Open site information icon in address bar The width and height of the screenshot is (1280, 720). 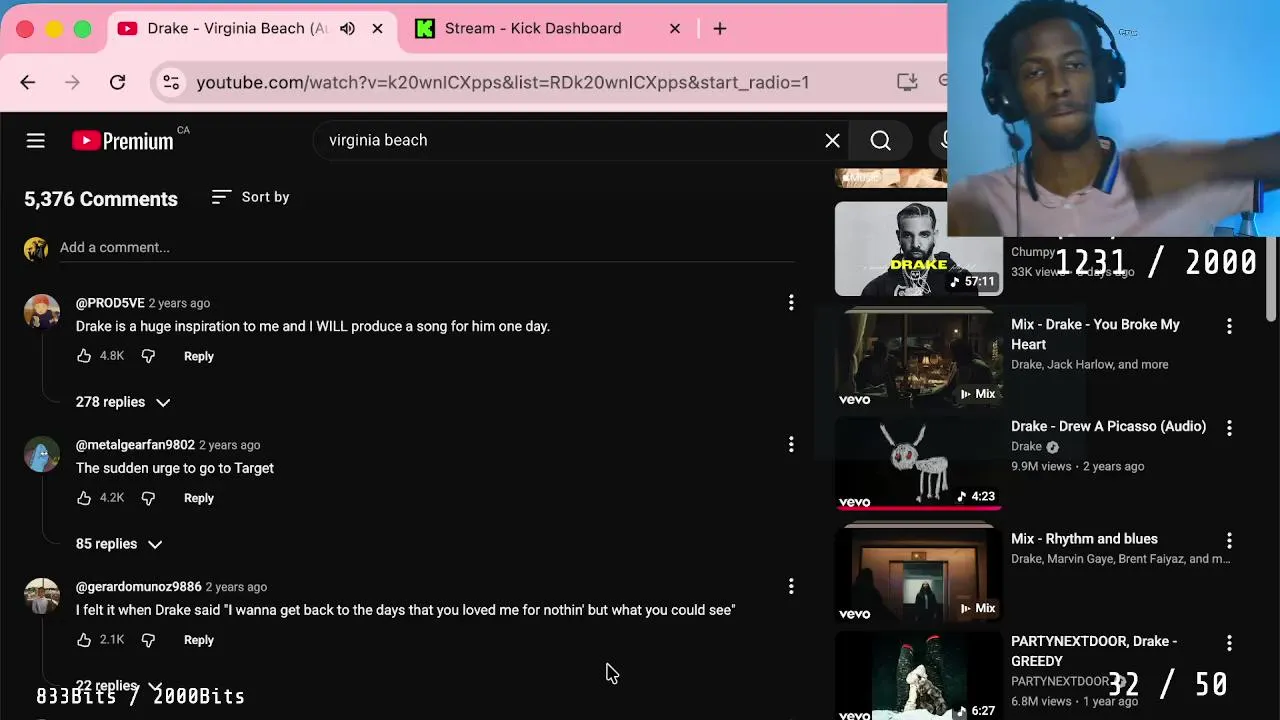(x=171, y=82)
